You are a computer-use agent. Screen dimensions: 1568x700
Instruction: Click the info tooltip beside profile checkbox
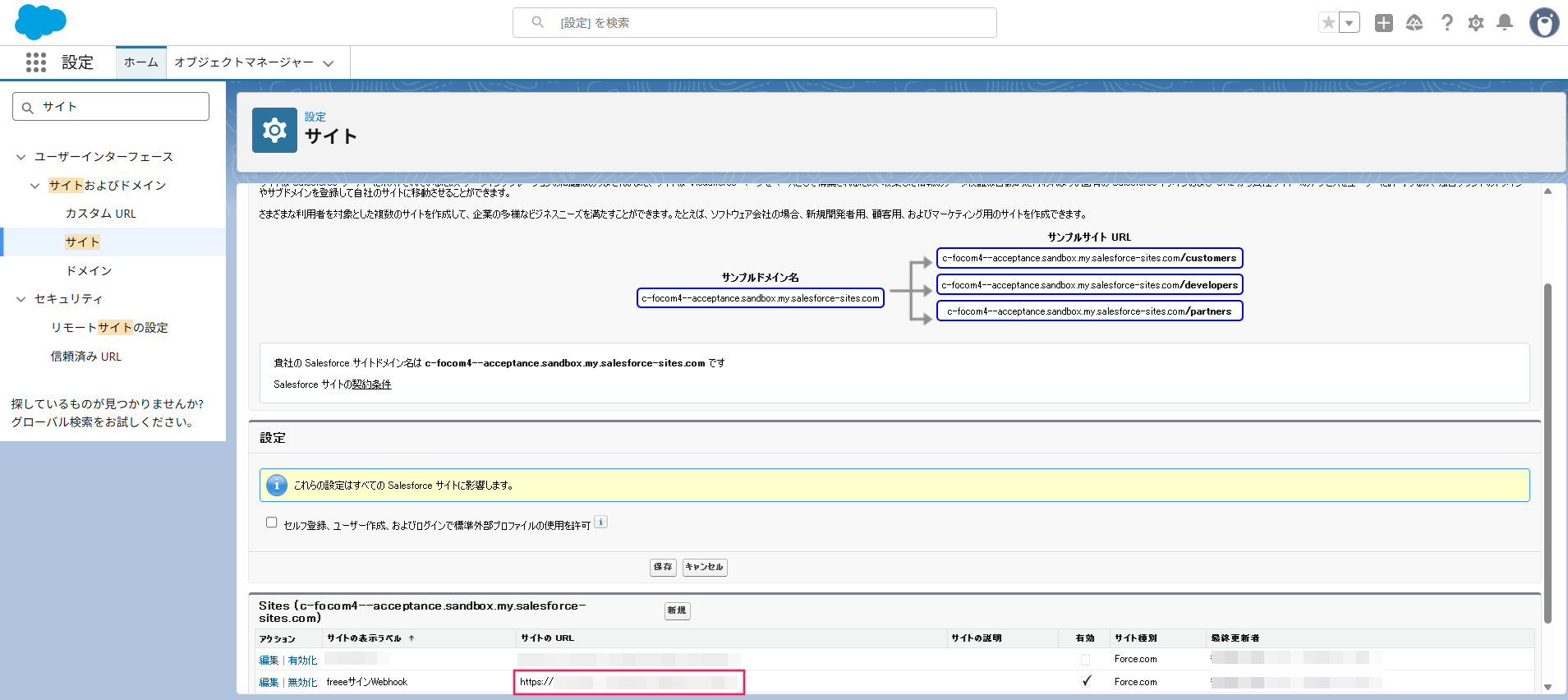point(600,522)
